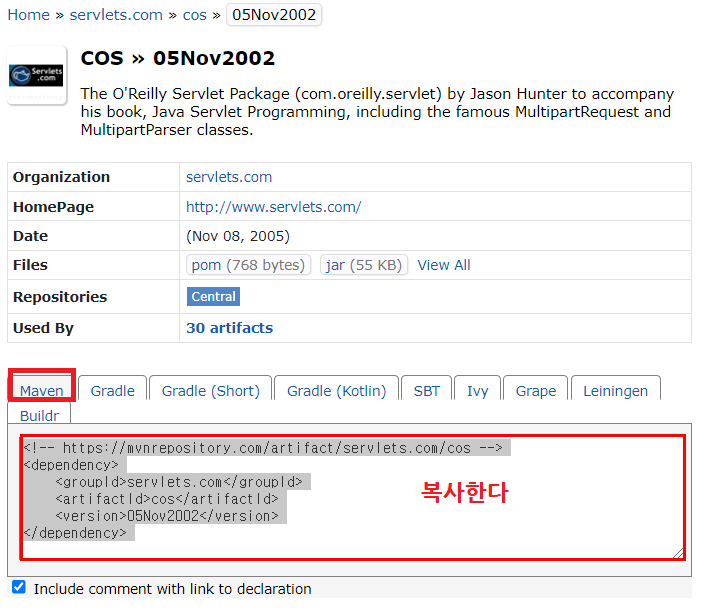Switch to the Leiningen tab
This screenshot has height=615, width=701.
tap(616, 390)
